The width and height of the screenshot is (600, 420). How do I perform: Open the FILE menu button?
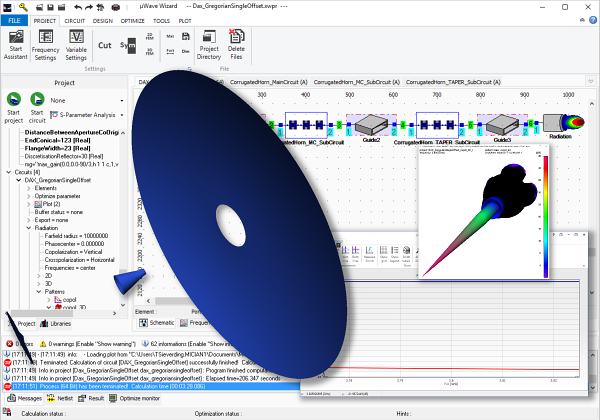pos(15,19)
